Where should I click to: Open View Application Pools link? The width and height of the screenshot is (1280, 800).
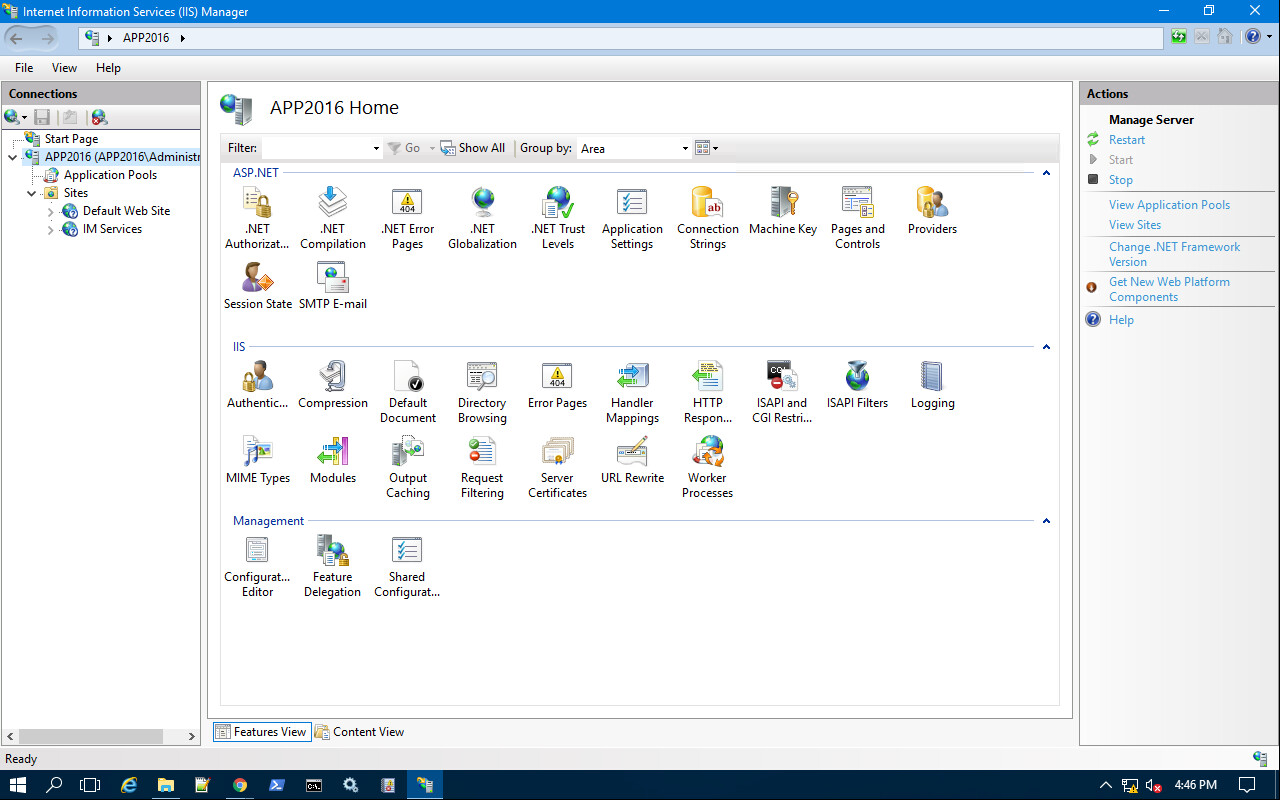(x=1169, y=204)
